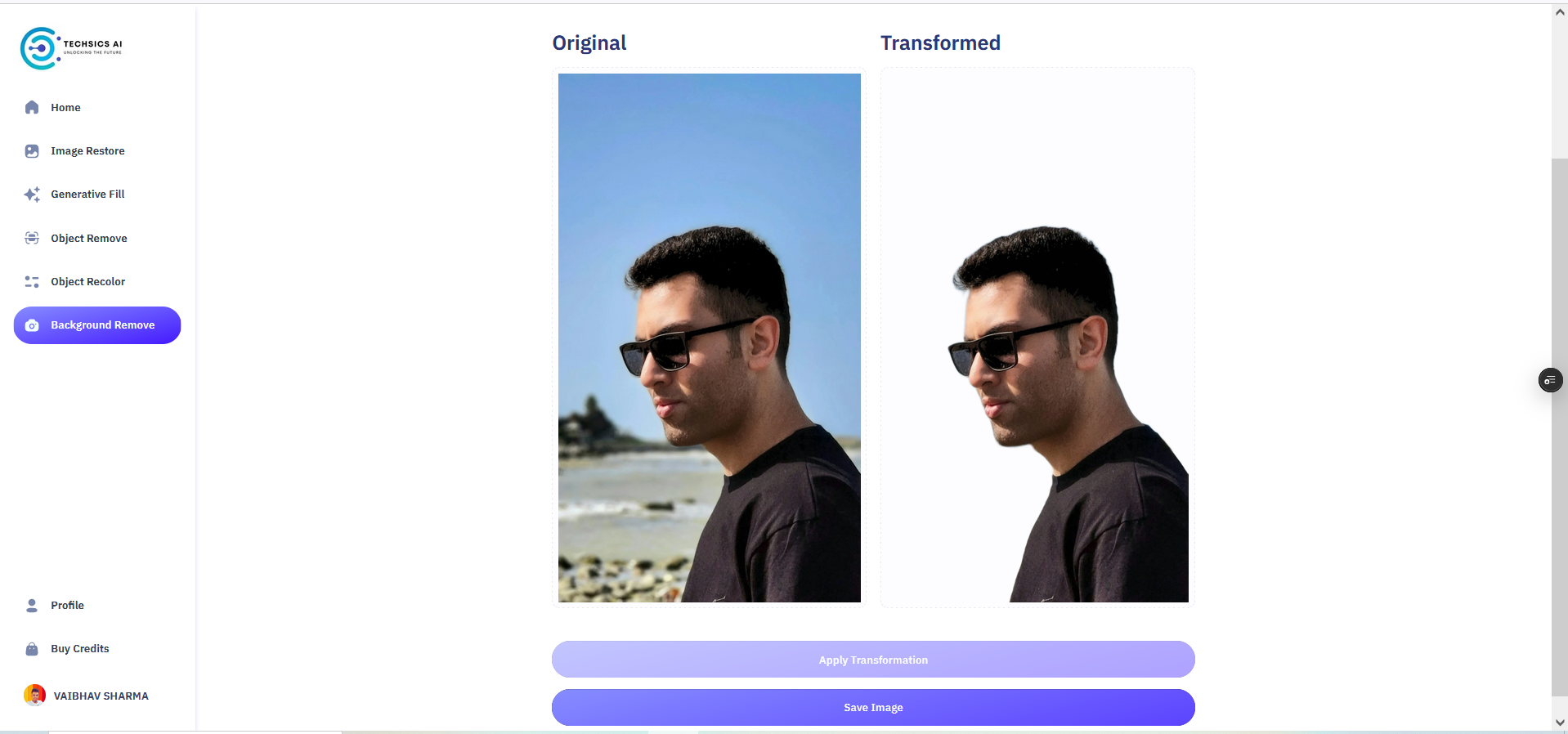Image resolution: width=1568 pixels, height=734 pixels.
Task: Click the Vaibhav Sharma user avatar
Action: 34,695
